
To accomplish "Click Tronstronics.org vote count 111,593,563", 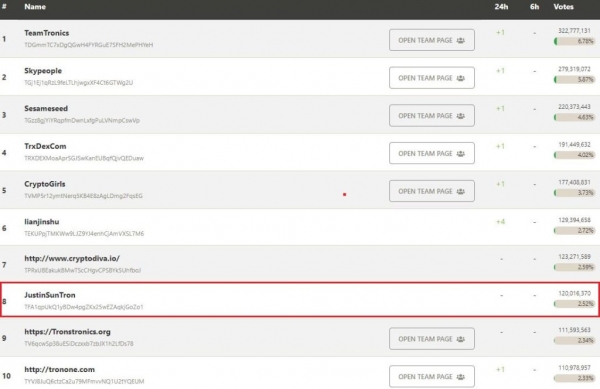I will tap(574, 330).
